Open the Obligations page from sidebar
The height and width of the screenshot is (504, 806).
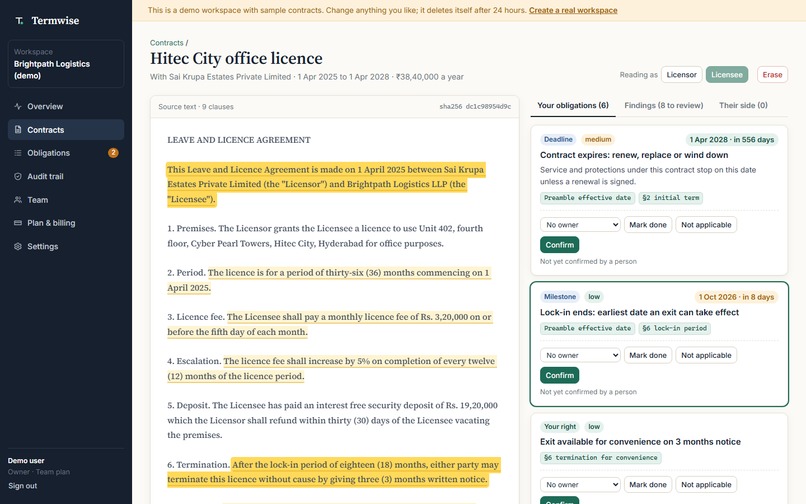click(66, 153)
